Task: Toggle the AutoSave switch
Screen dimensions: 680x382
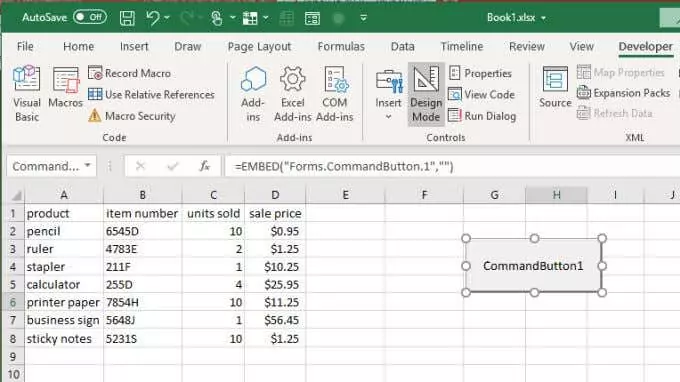Action: point(90,17)
